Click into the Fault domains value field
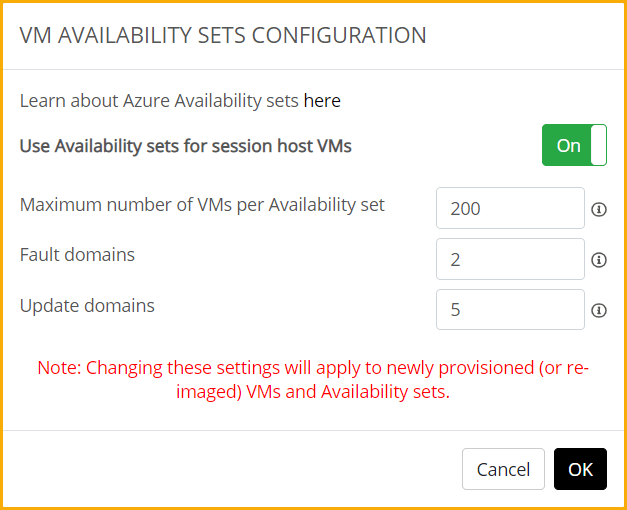 (x=510, y=259)
